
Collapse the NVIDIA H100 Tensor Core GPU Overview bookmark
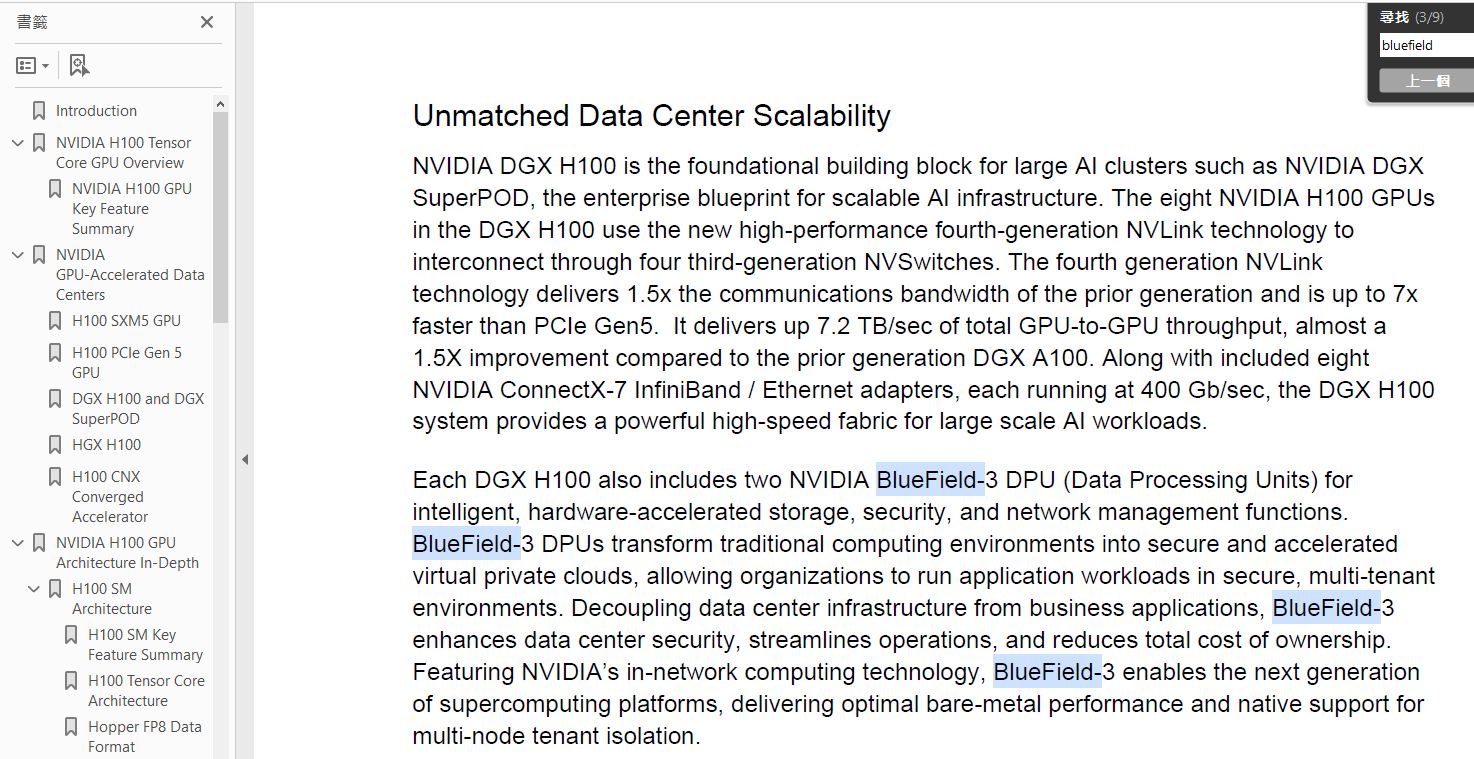coord(17,143)
